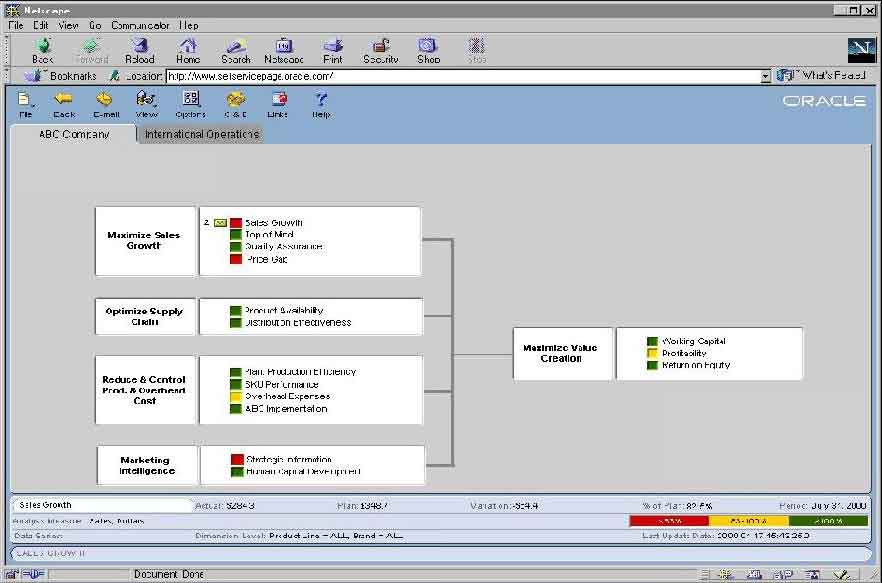Viewport: 882px width, 583px height.
Task: Click the Netscape Reload toolbar icon
Action: (140, 50)
